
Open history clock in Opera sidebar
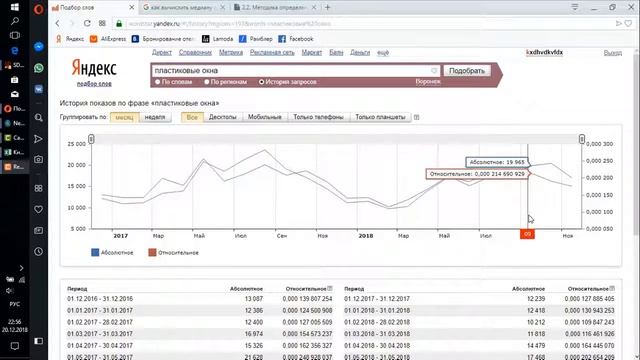tap(39, 251)
